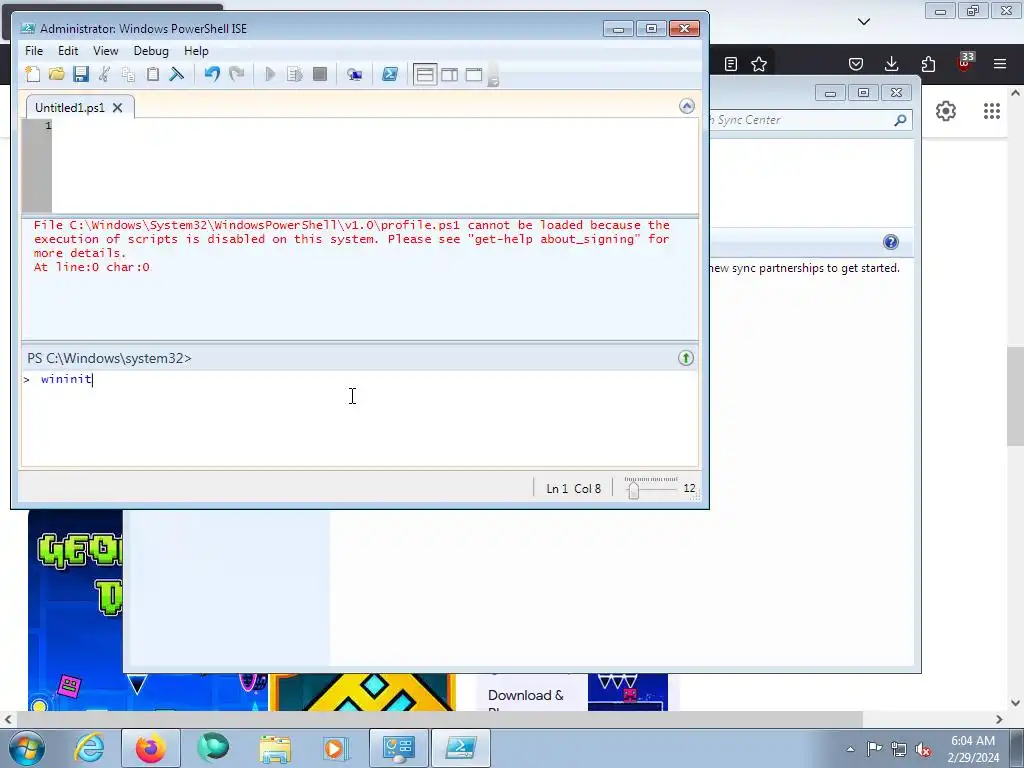The width and height of the screenshot is (1024, 768).
Task: Open the Google apps grid icon
Action: click(x=992, y=111)
